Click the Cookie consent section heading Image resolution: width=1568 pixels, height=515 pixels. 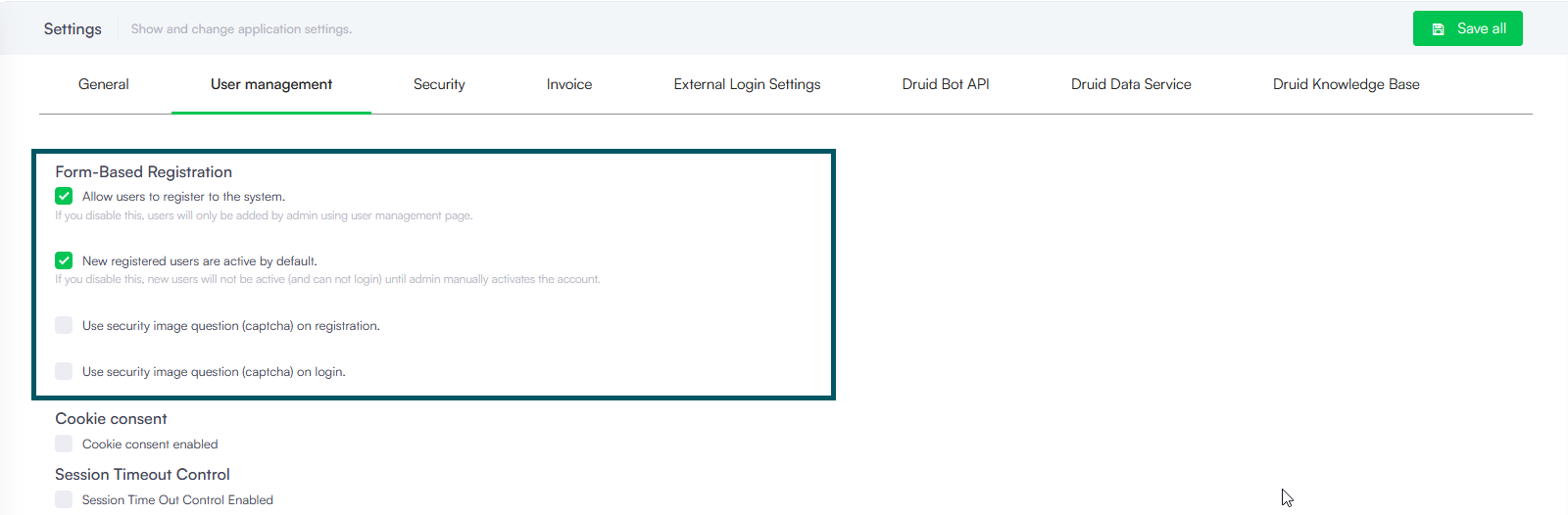pyautogui.click(x=111, y=419)
